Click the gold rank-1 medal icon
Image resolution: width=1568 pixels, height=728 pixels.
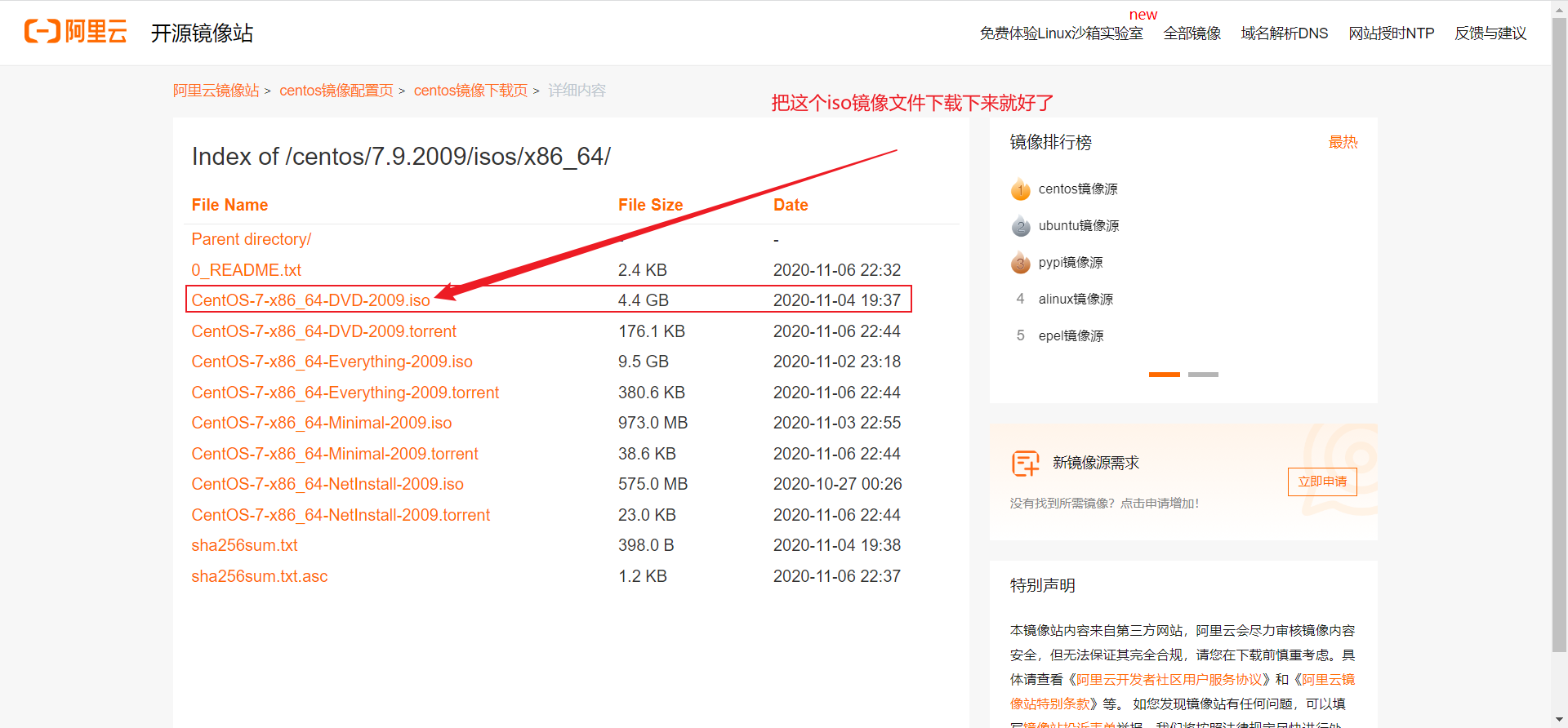point(1021,189)
